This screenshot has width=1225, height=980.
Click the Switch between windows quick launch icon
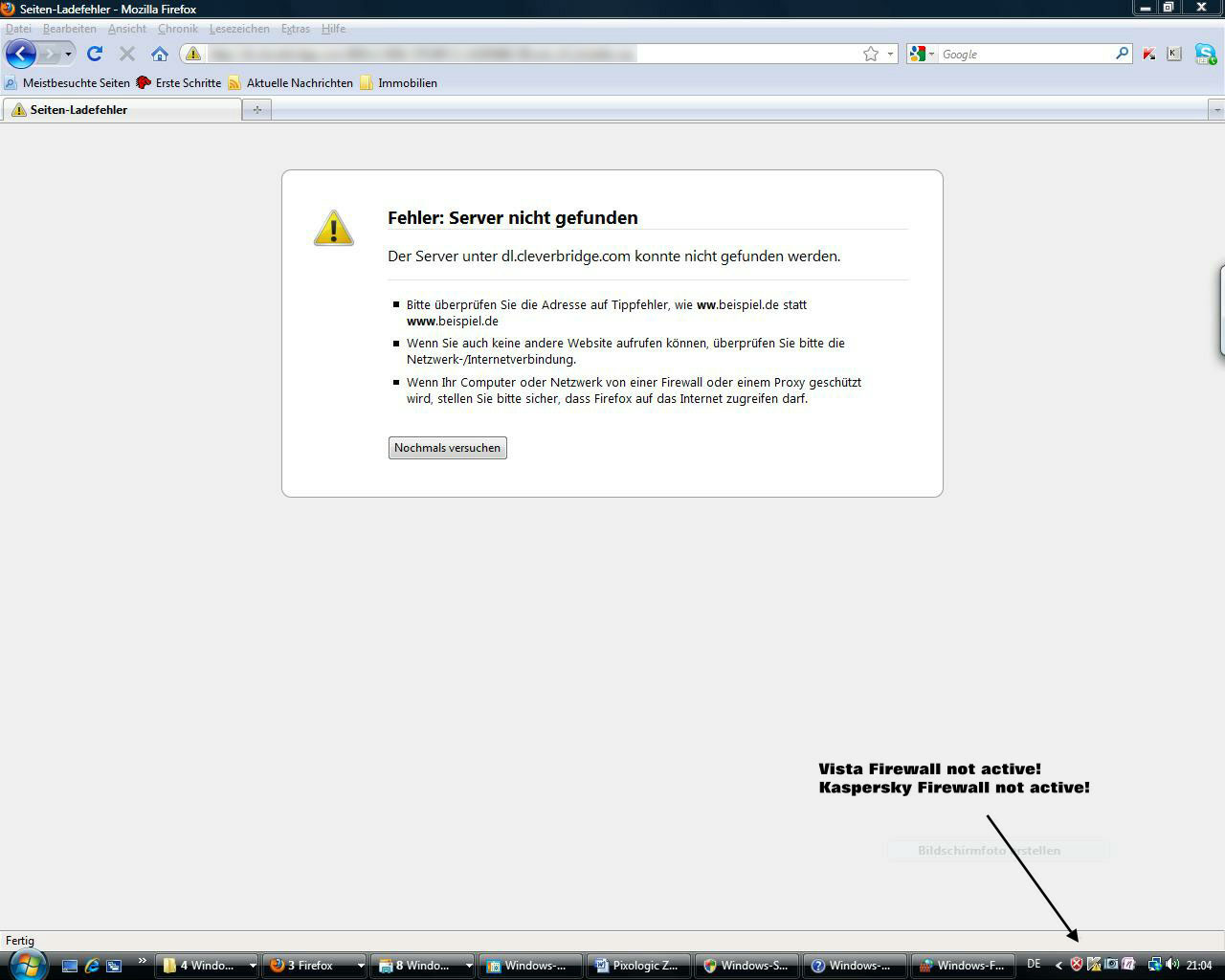coord(114,966)
